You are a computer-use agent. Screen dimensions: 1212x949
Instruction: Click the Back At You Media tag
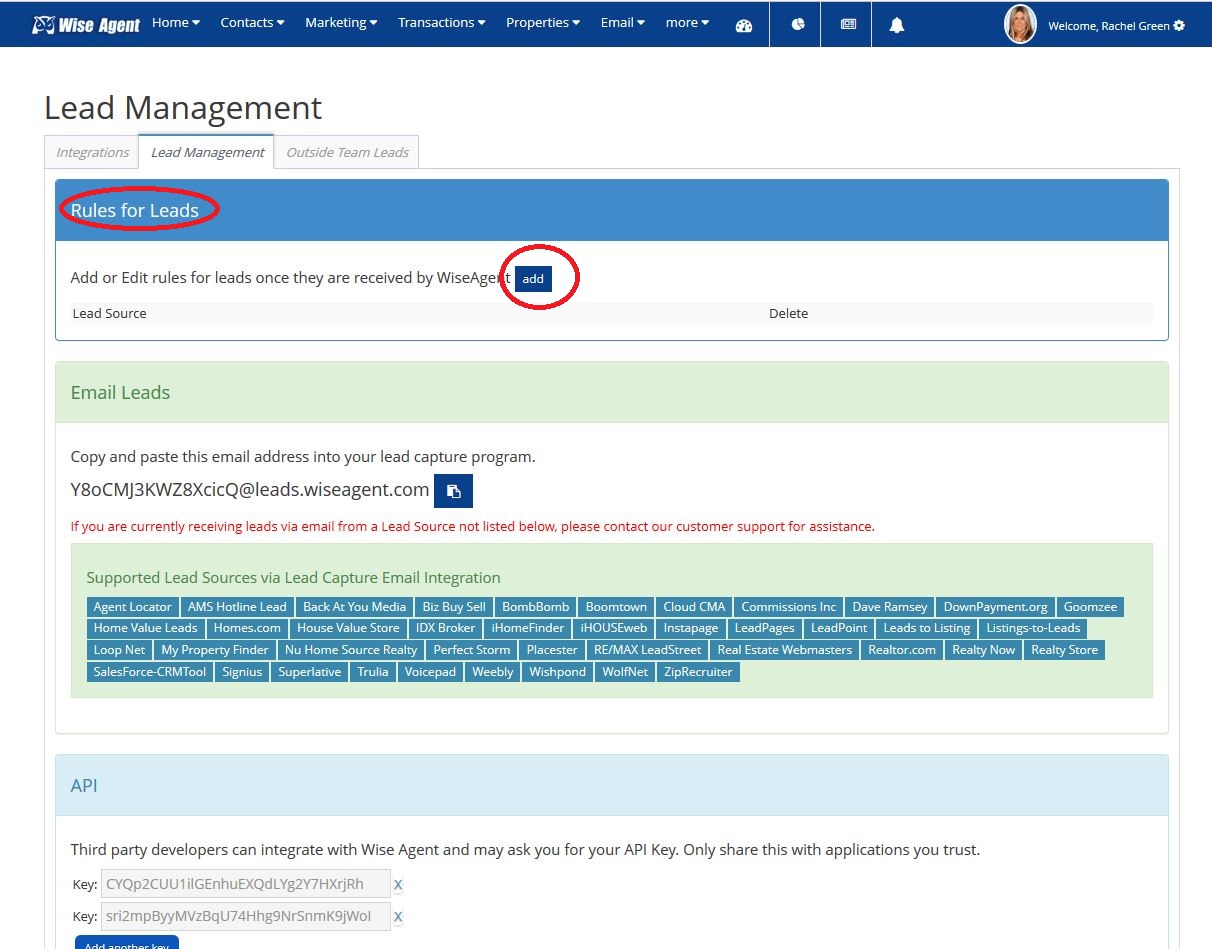coord(355,607)
